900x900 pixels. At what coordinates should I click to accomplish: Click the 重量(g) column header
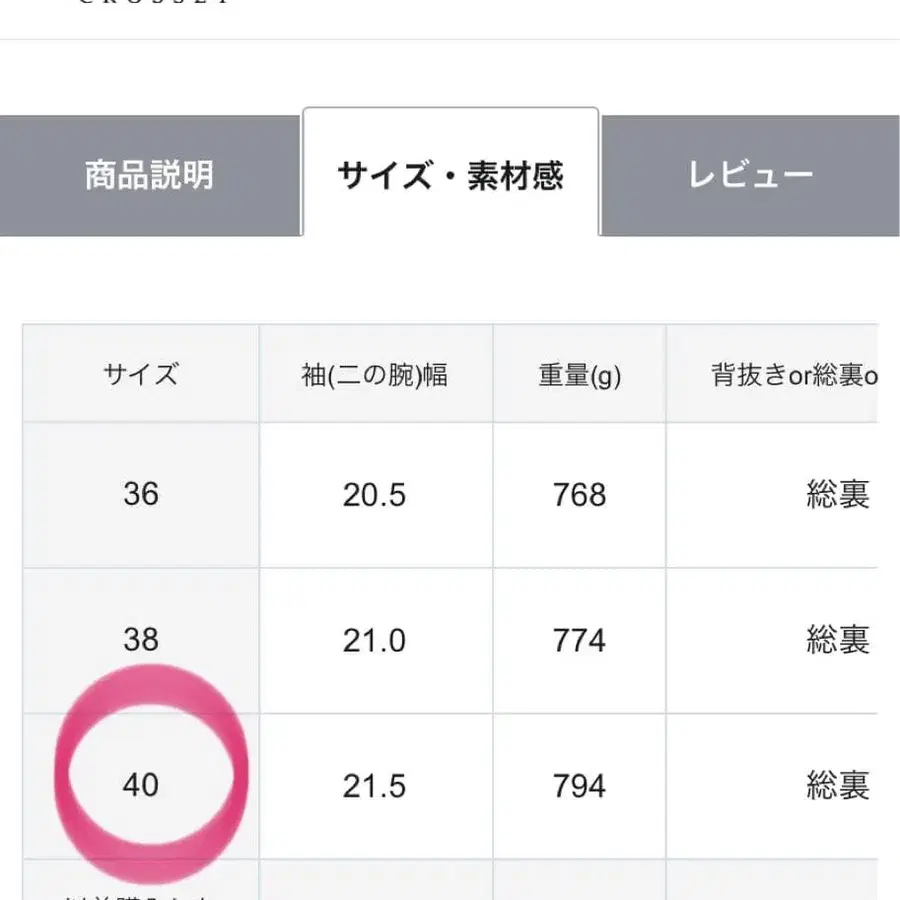click(x=580, y=375)
